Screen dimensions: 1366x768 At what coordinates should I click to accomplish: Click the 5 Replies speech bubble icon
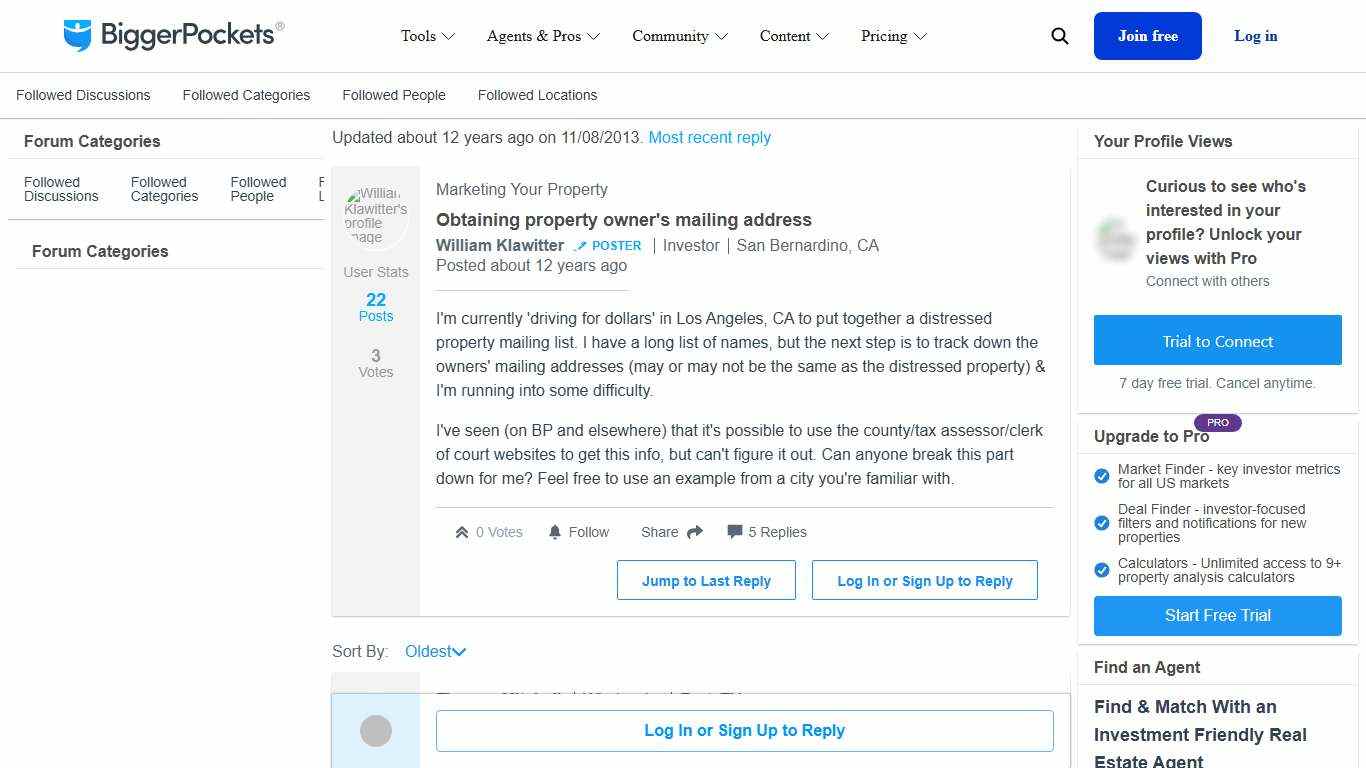click(735, 532)
